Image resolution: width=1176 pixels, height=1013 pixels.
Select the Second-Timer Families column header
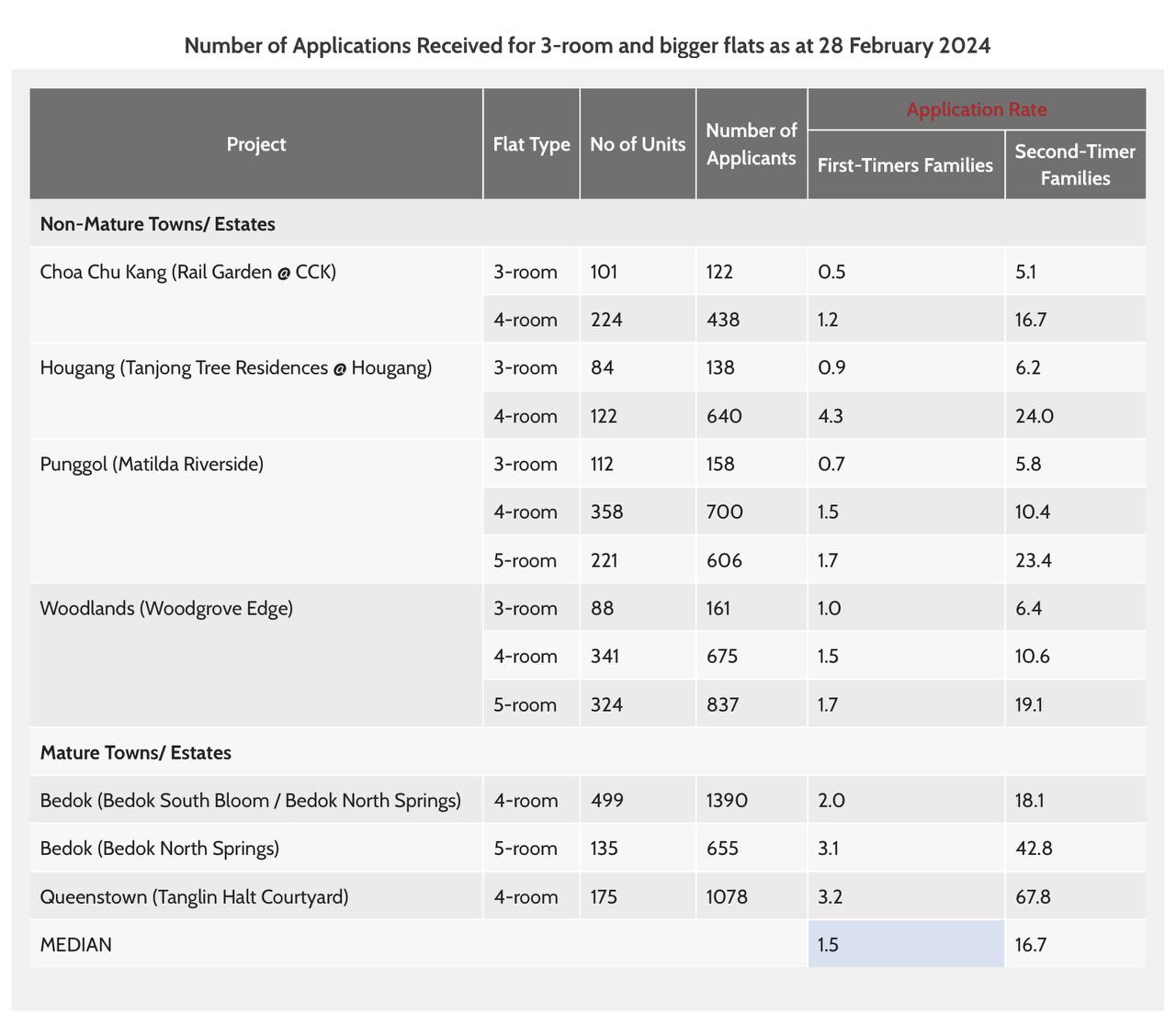point(1075,165)
